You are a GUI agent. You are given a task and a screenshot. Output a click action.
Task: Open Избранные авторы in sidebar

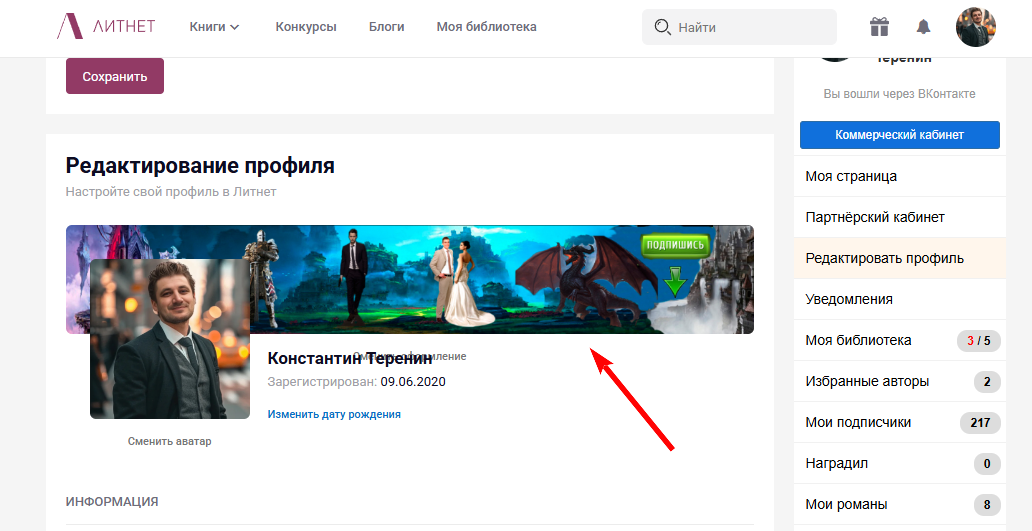[900, 381]
